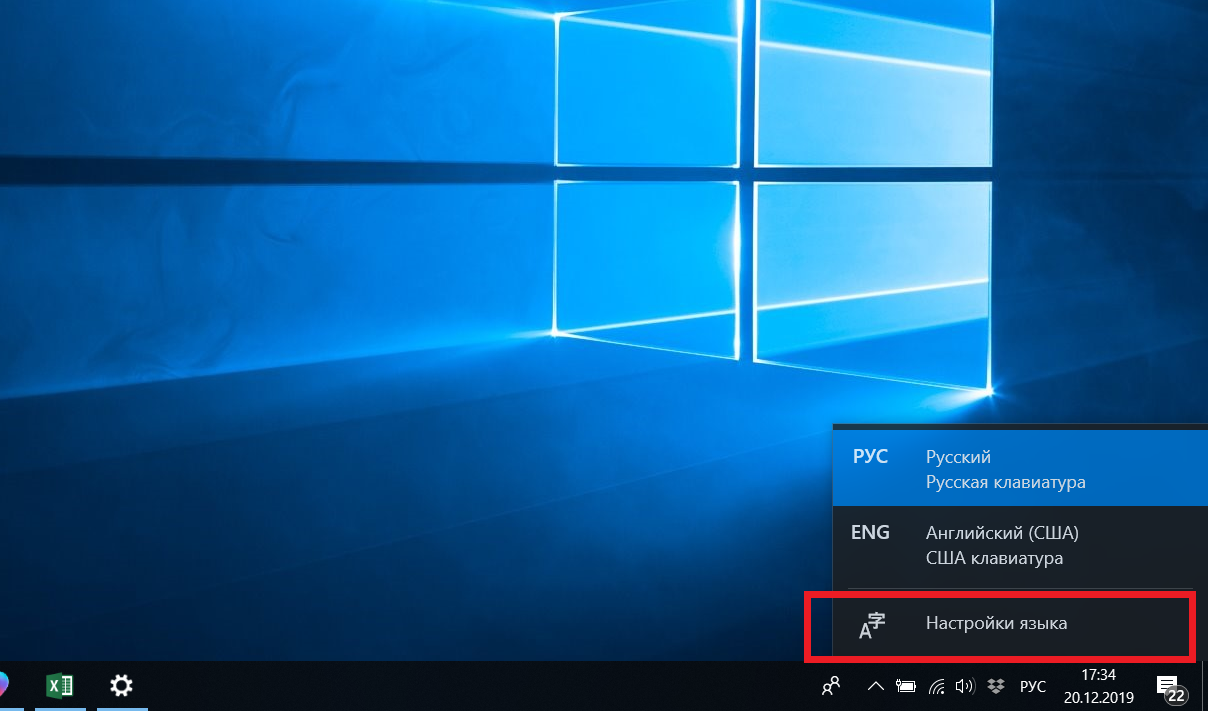Click the 20.12.2019 date in taskbar
The height and width of the screenshot is (711, 1208).
pyautogui.click(x=1098, y=698)
